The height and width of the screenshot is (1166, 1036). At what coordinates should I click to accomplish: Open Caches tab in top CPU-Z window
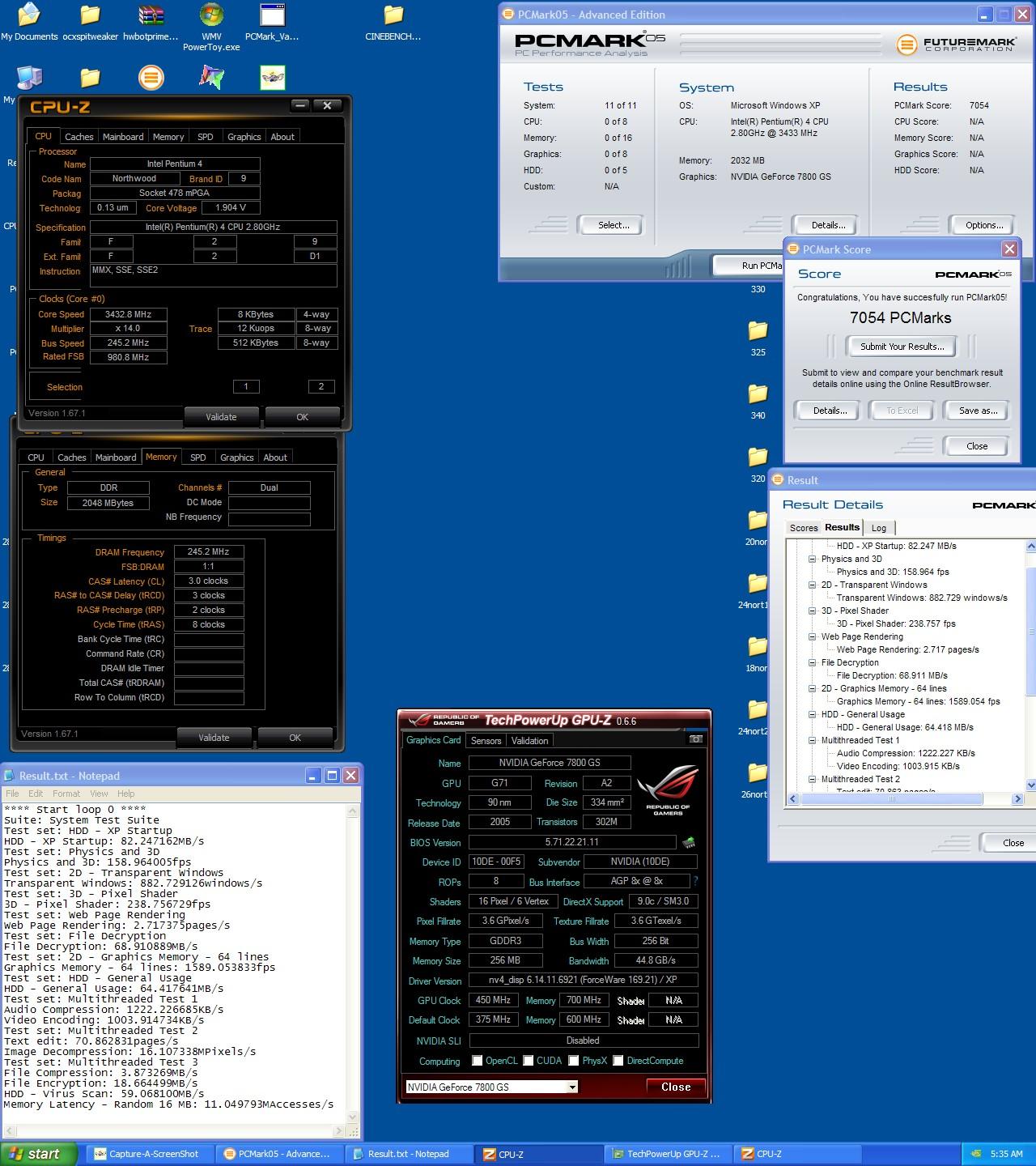point(79,137)
